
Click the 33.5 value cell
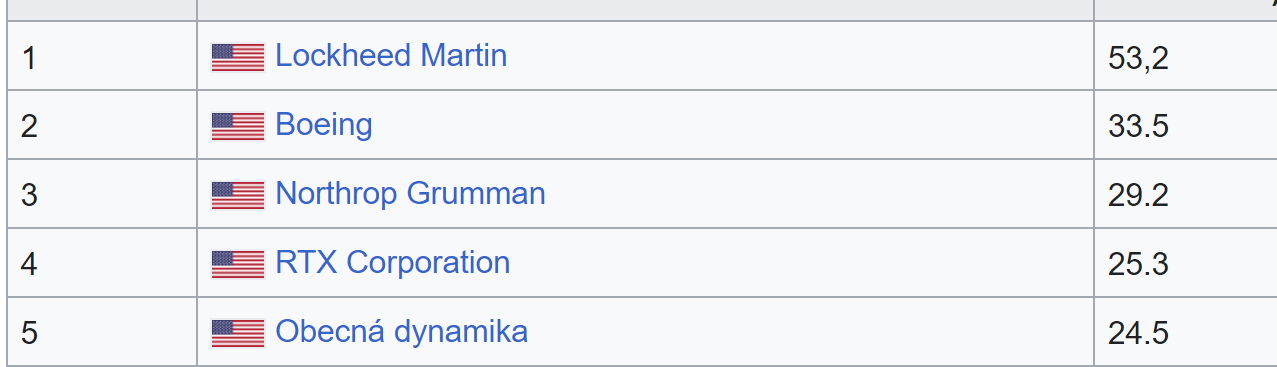click(x=1186, y=125)
